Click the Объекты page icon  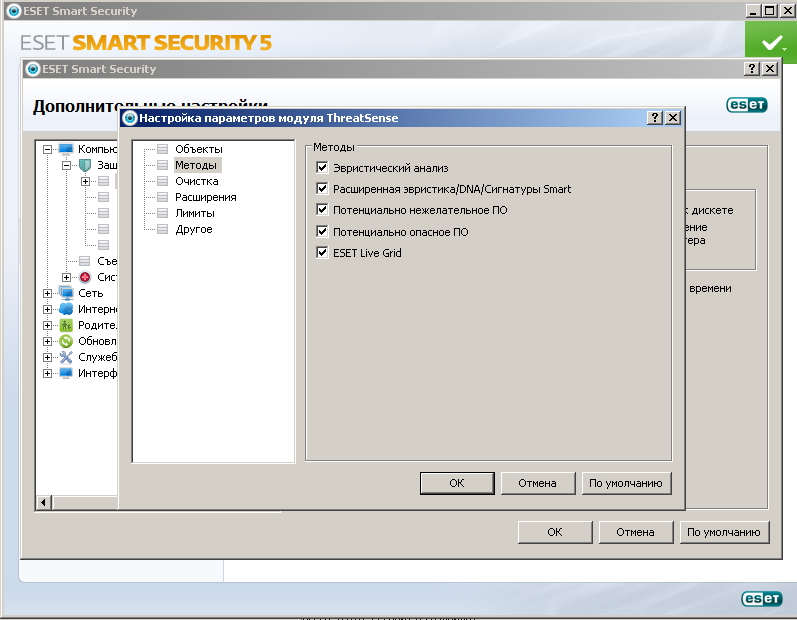pyautogui.click(x=162, y=149)
